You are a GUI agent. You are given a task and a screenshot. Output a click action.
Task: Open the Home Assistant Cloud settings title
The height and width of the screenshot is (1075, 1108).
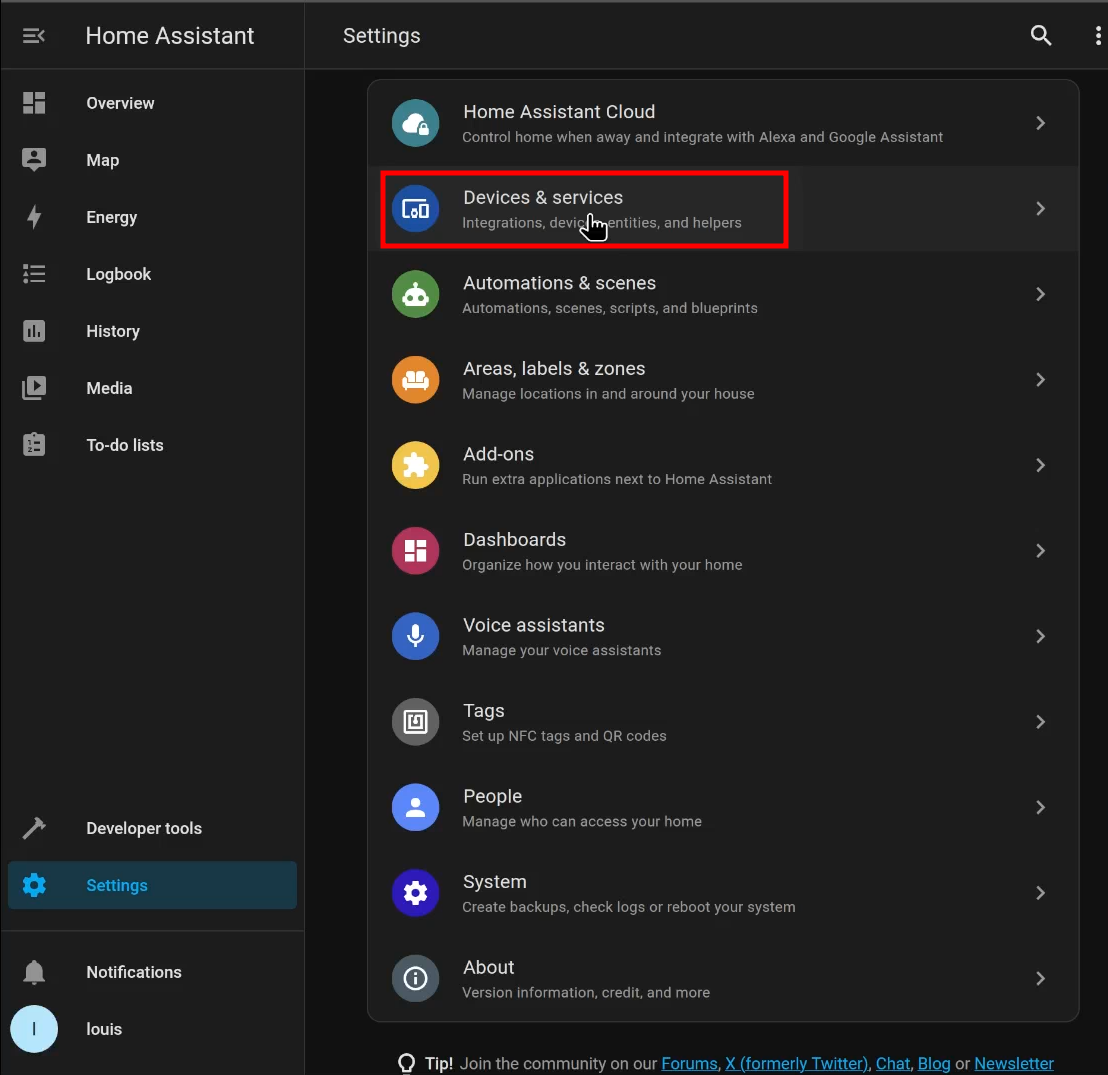[559, 112]
